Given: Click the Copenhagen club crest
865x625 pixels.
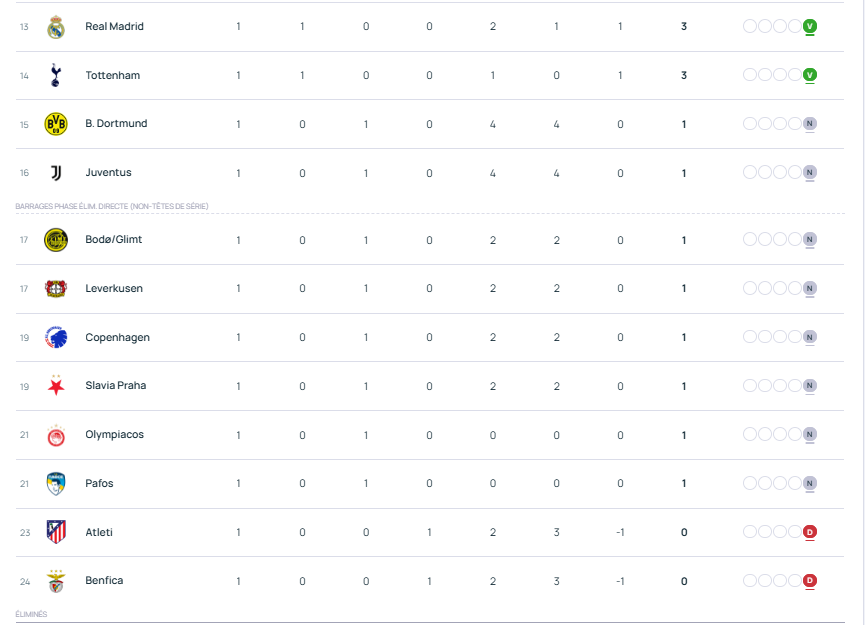Looking at the screenshot, I should pyautogui.click(x=56, y=338).
